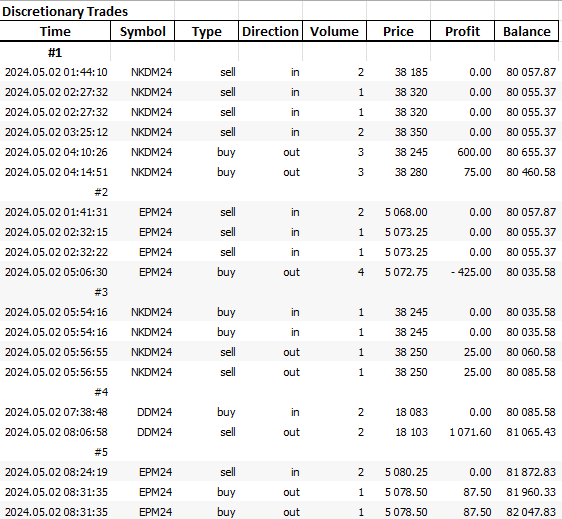562x519 pixels.
Task: Select time cell 2024.05.02 05:06:30
Action: coord(56,272)
